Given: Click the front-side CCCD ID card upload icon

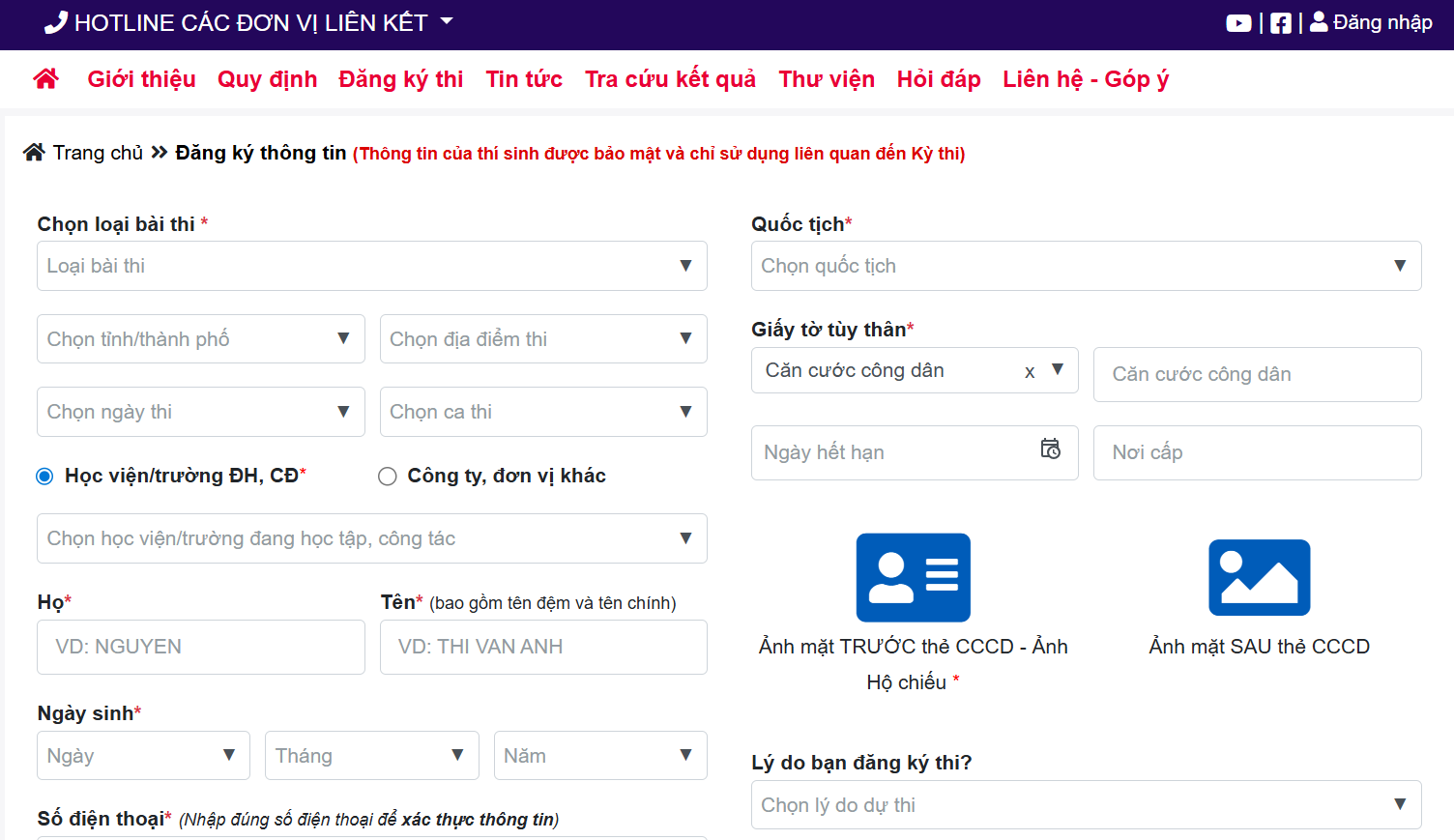Looking at the screenshot, I should point(913,577).
